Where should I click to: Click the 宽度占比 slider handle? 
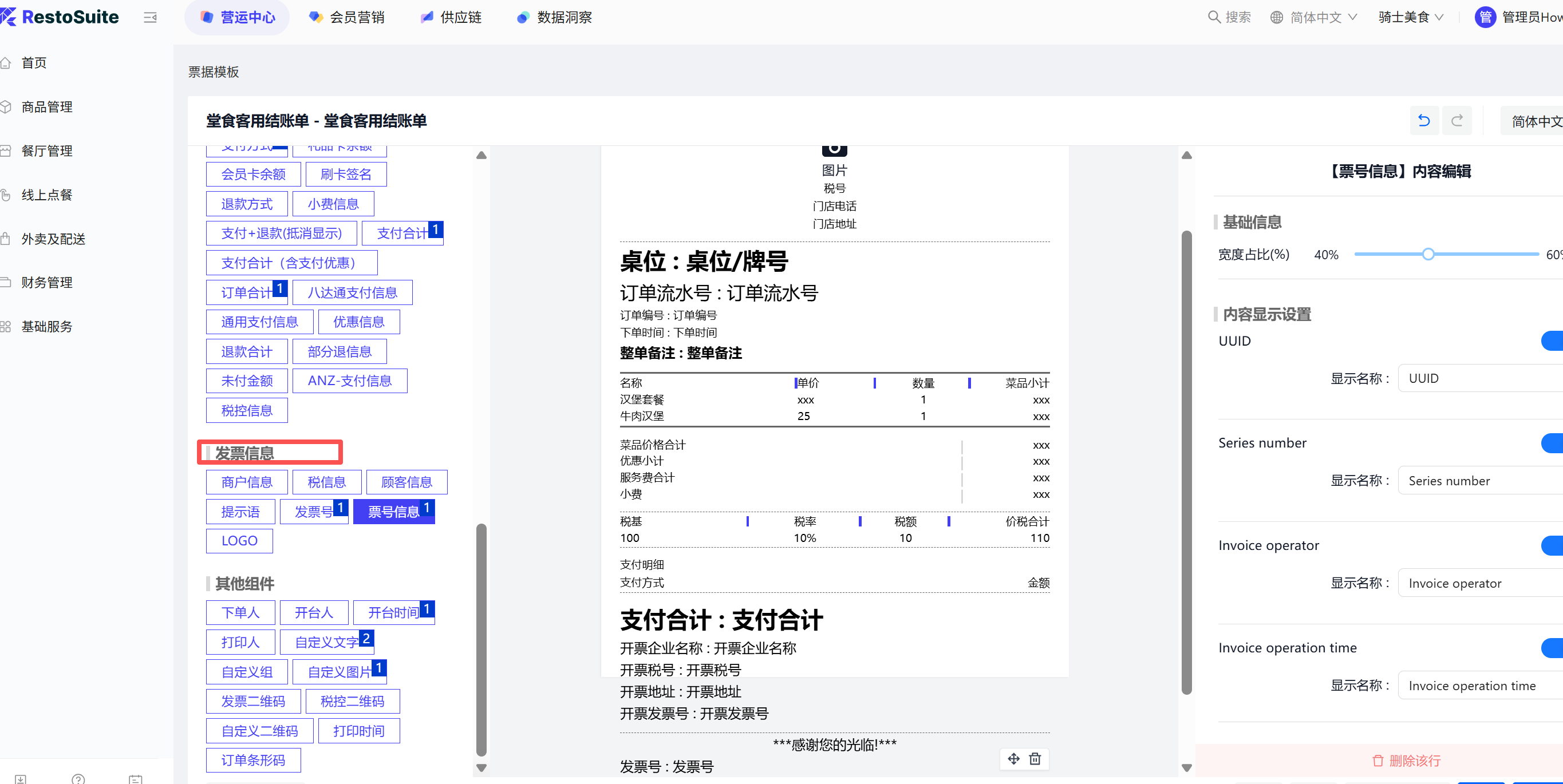(1428, 254)
